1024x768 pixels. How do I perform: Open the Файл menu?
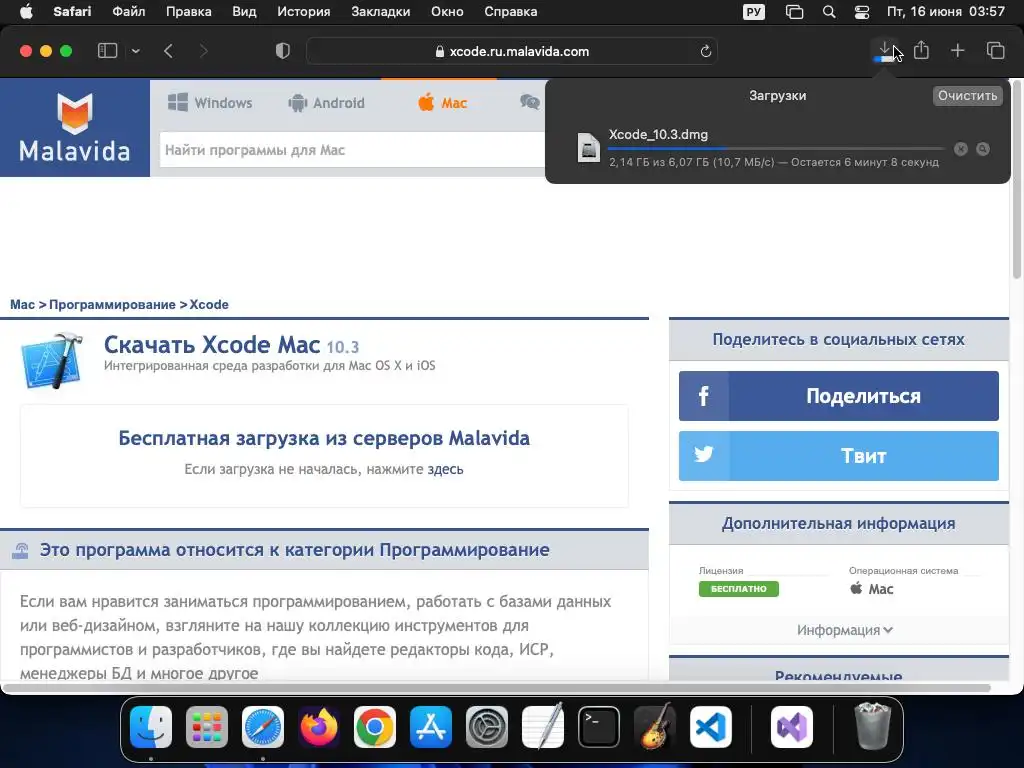129,12
